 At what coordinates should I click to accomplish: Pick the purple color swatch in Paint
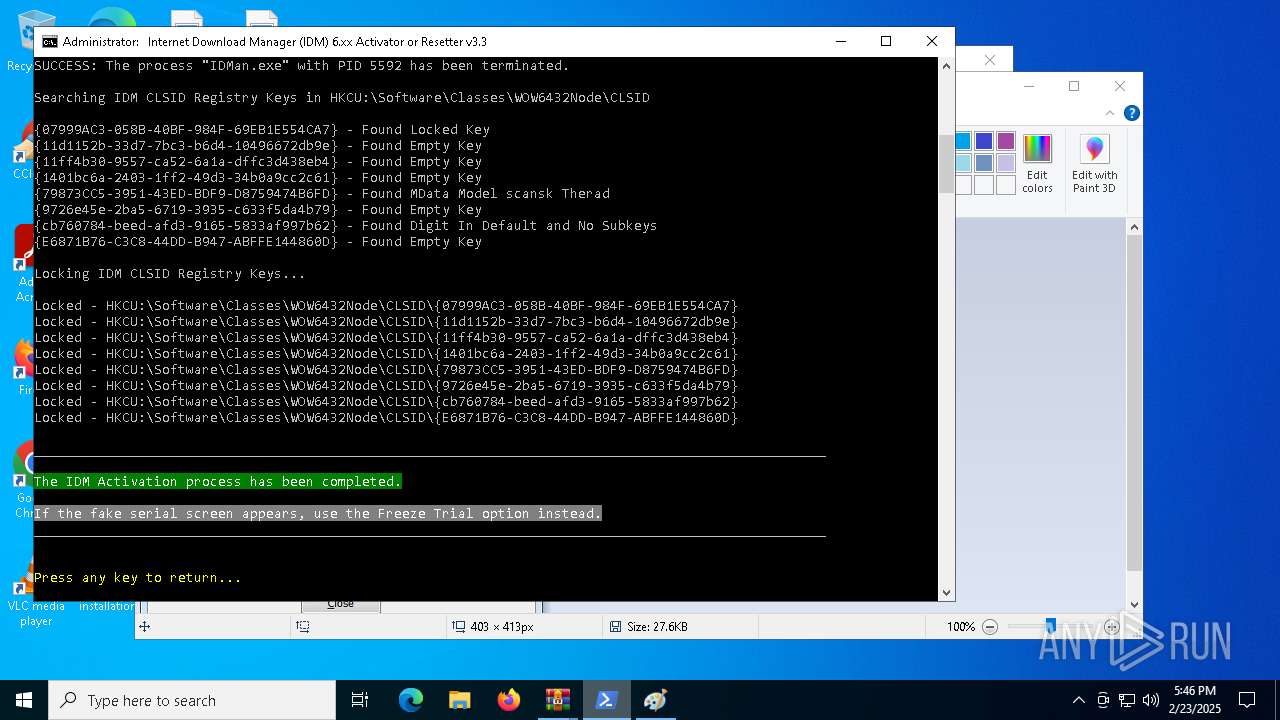pos(1006,141)
